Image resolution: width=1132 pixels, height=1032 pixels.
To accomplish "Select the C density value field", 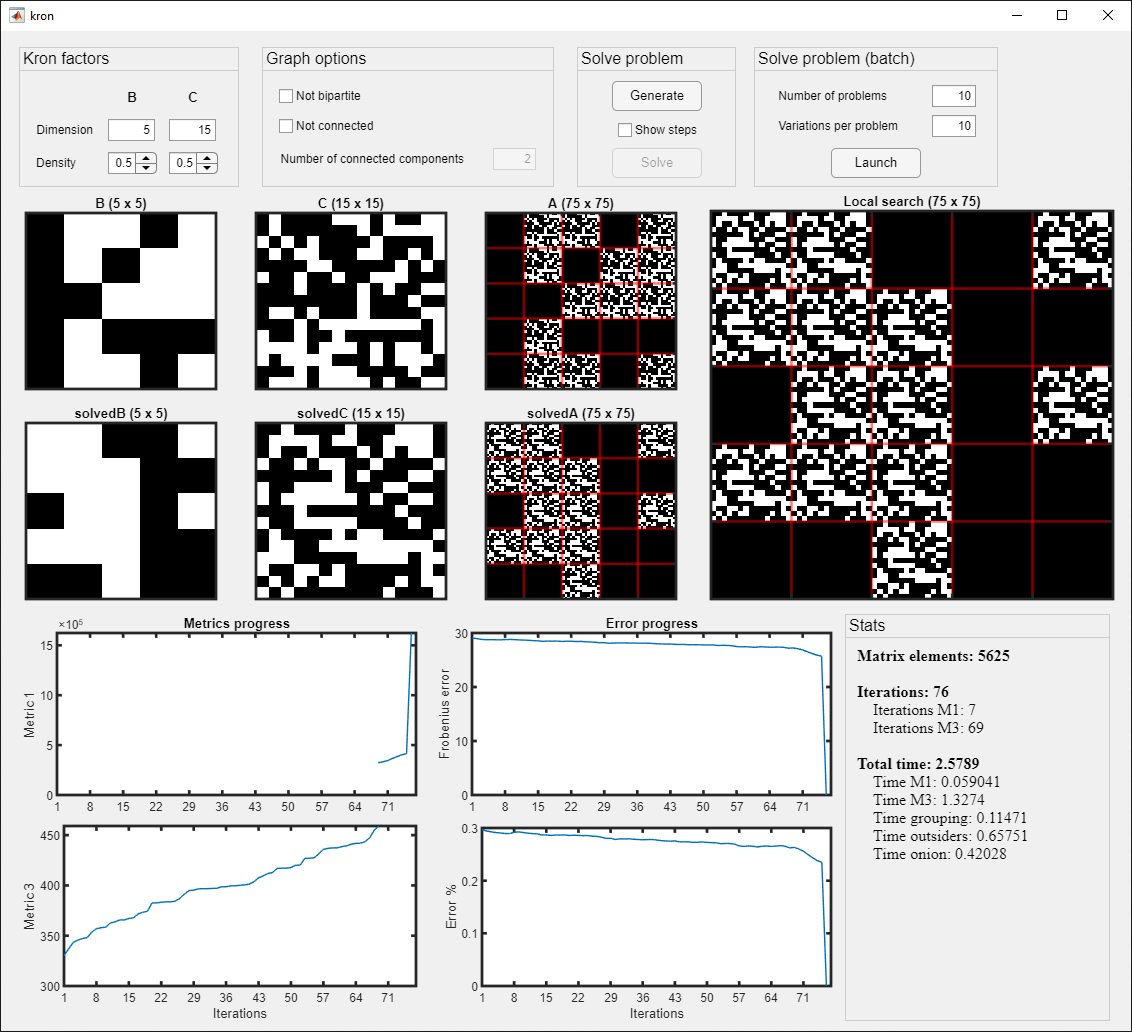I will (183, 163).
